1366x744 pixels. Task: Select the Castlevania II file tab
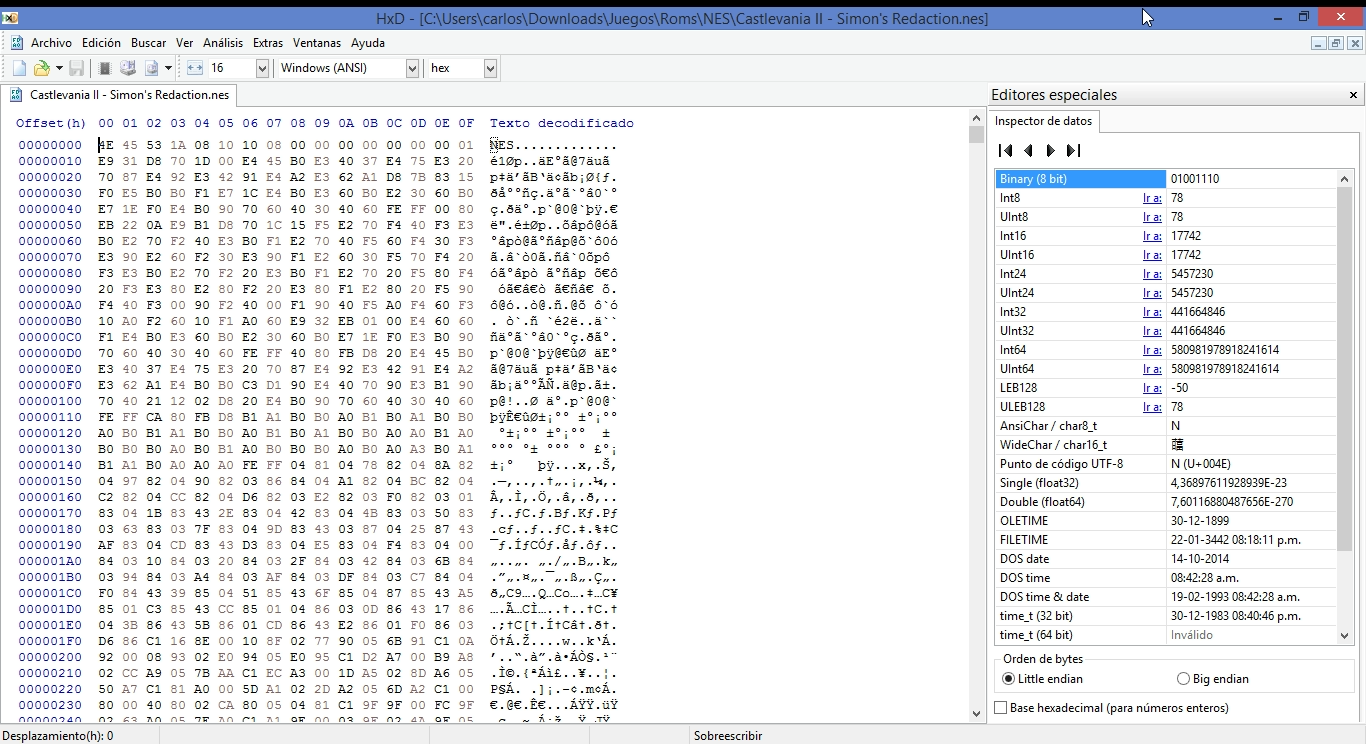click(120, 95)
